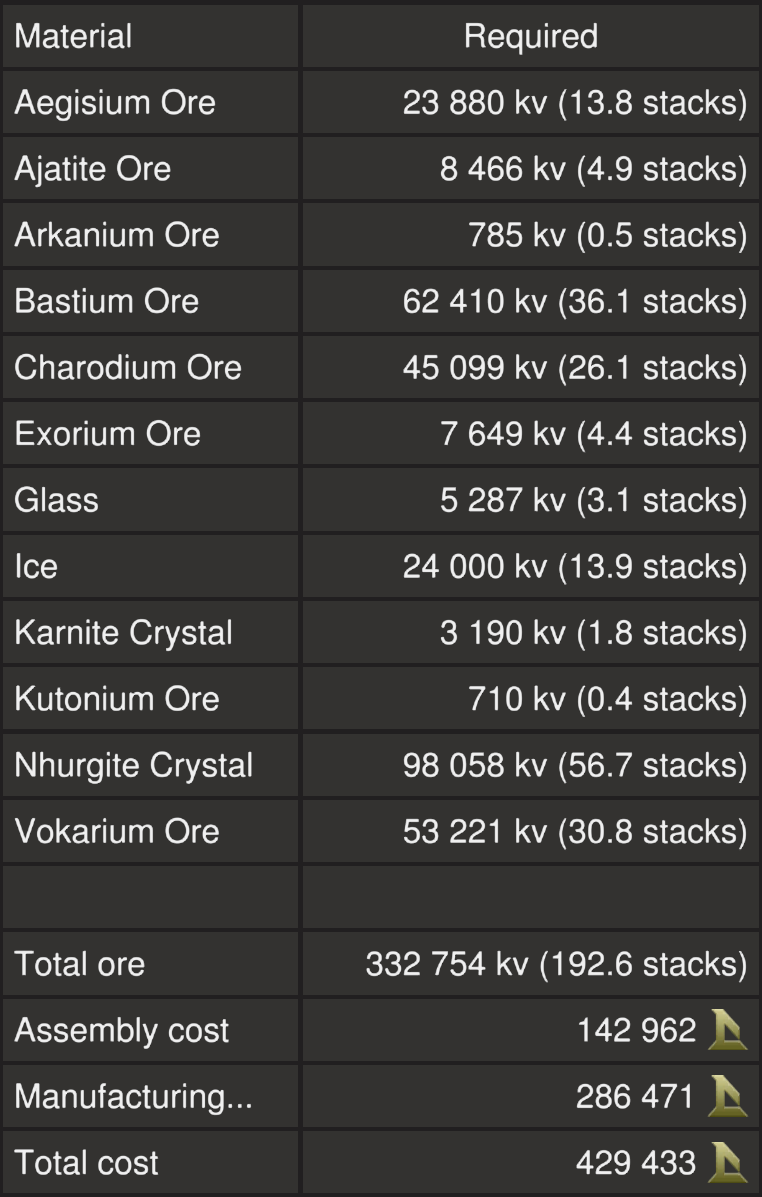
Task: Click the Total cost currency icon
Action: 727,1163
